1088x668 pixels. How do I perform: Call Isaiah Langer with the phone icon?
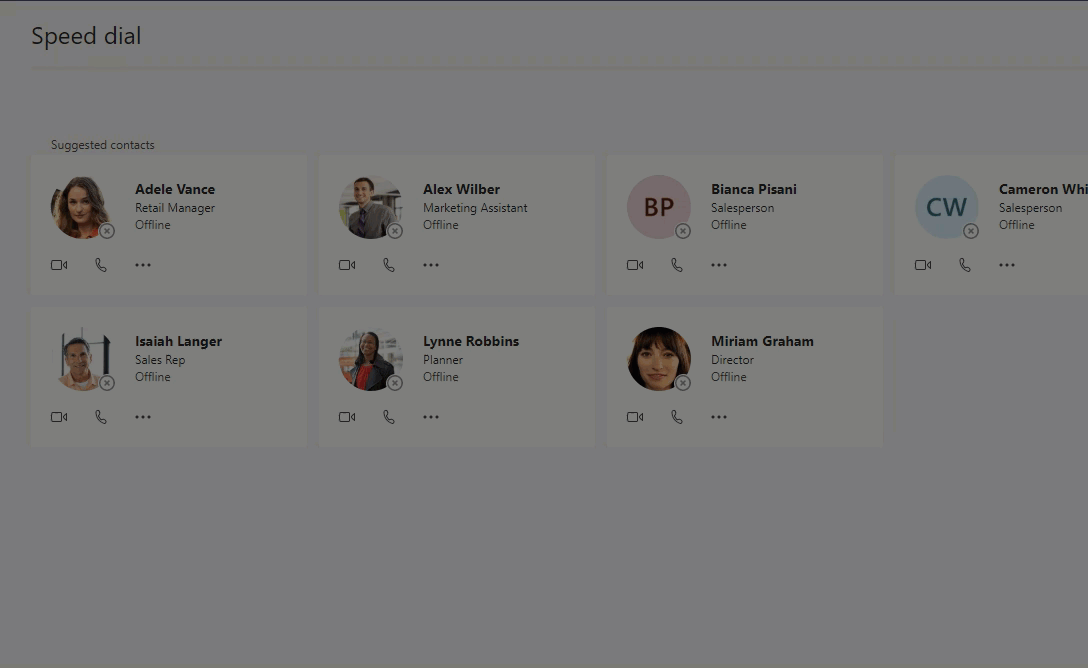click(101, 417)
